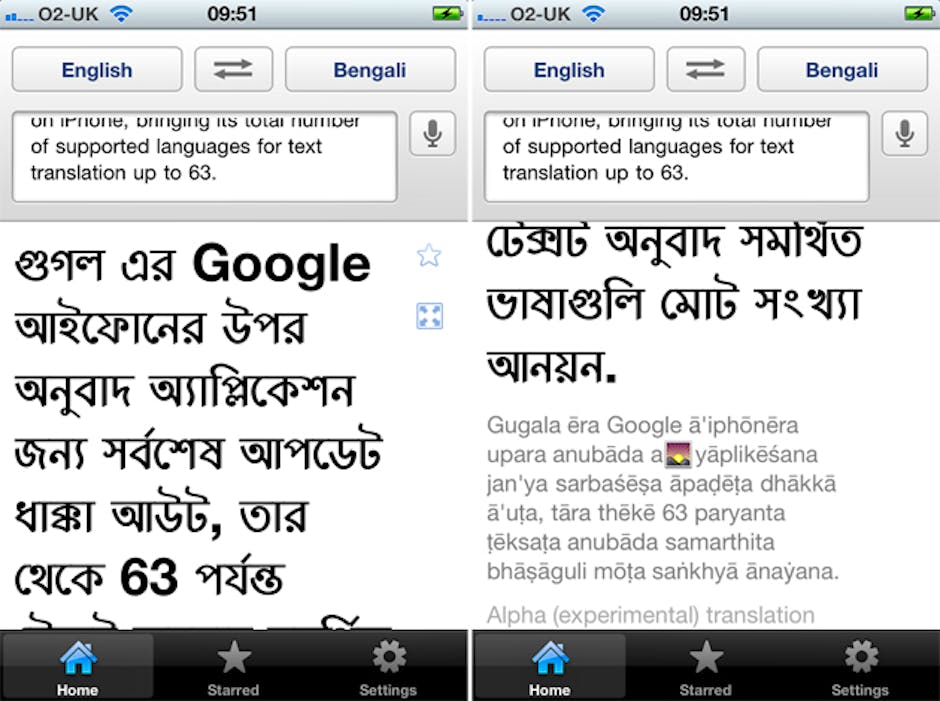Tap the small image icon in the romanized text
This screenshot has width=940, height=701.
coord(678,455)
